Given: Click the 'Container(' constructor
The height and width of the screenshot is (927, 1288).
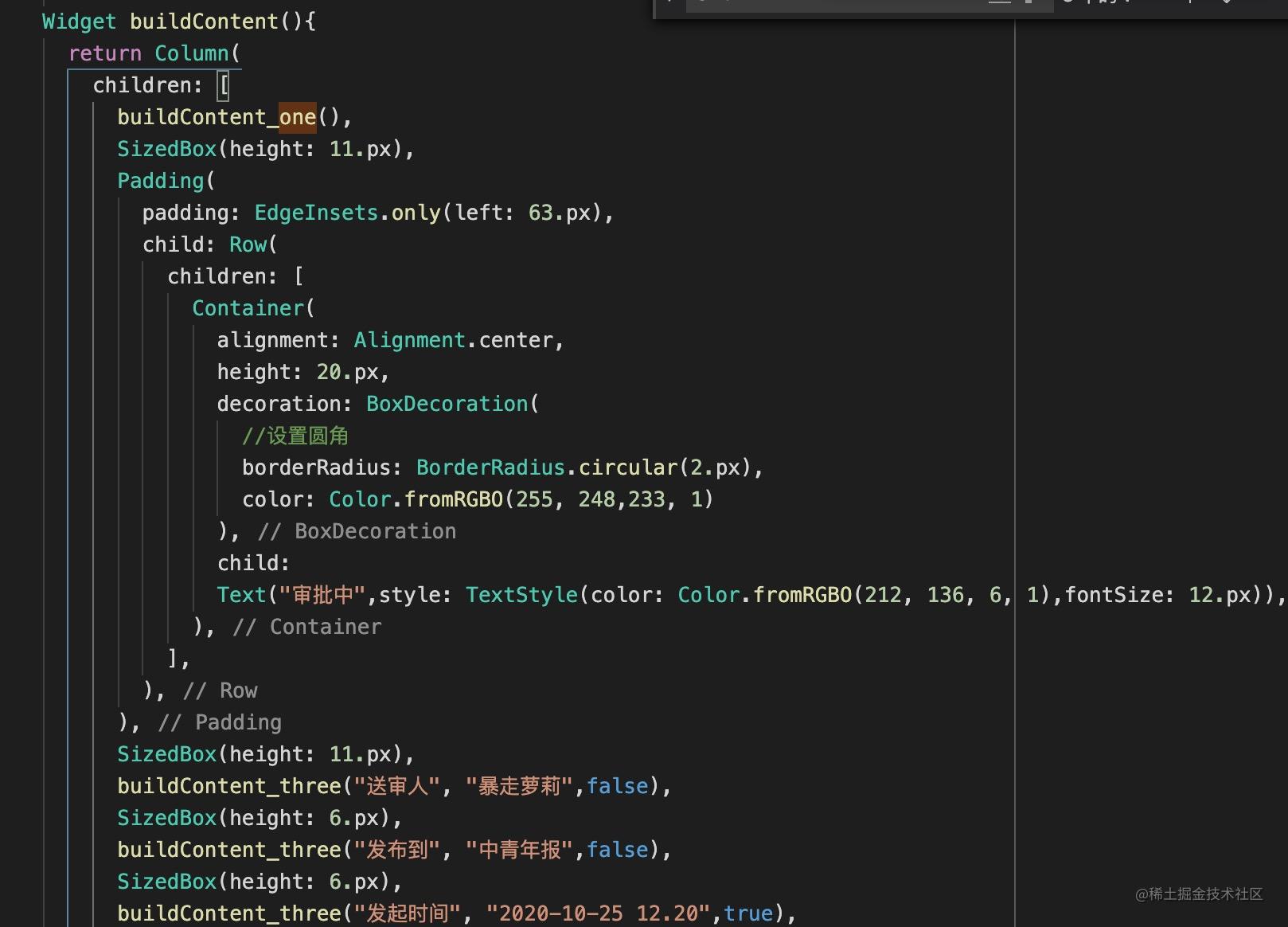Looking at the screenshot, I should (253, 308).
